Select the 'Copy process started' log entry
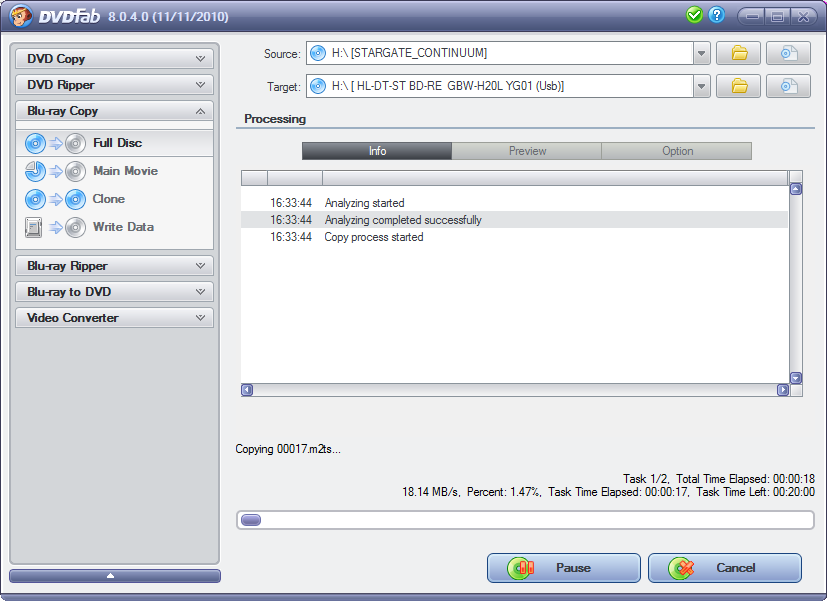 click(514, 237)
